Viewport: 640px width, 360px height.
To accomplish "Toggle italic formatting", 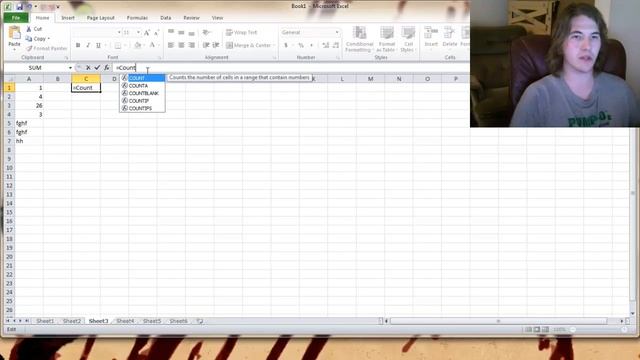I will 88,45.
